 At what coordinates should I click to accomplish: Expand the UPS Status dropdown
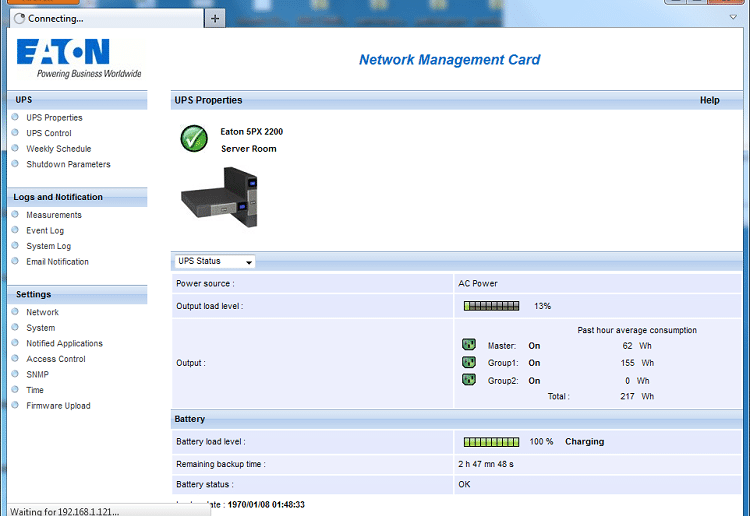coord(214,261)
